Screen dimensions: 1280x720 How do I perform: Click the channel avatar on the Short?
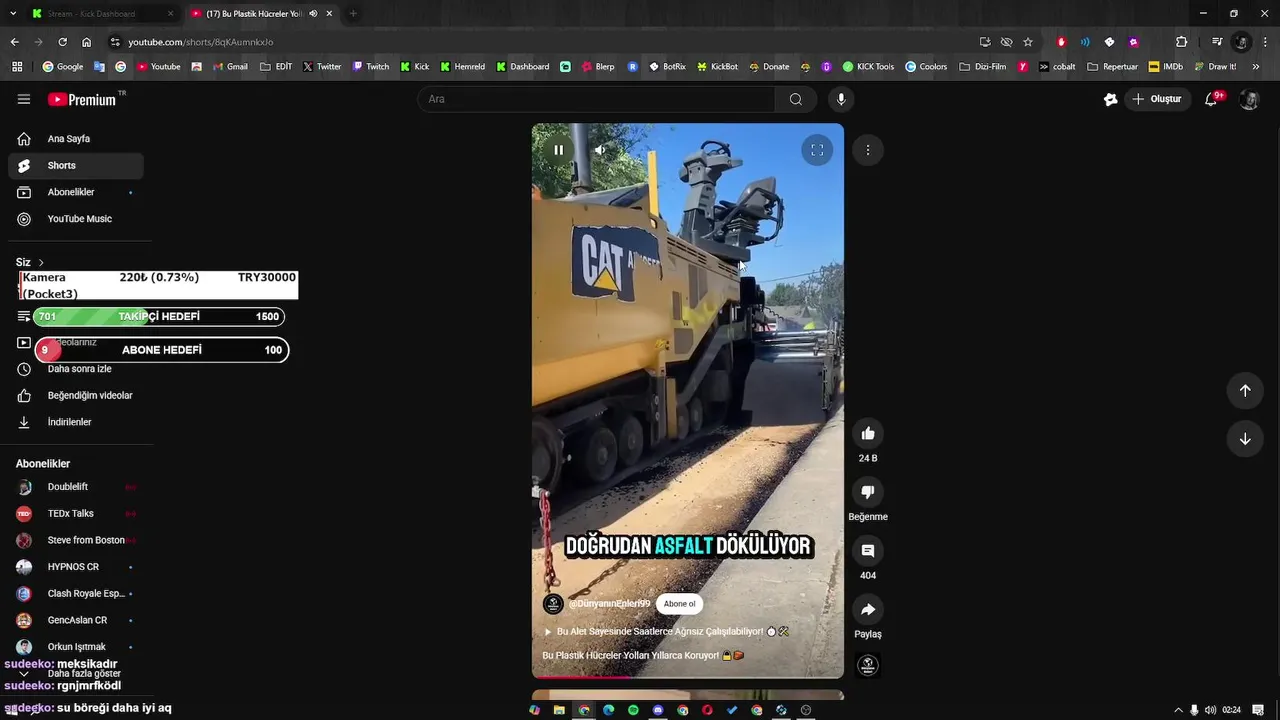point(553,604)
